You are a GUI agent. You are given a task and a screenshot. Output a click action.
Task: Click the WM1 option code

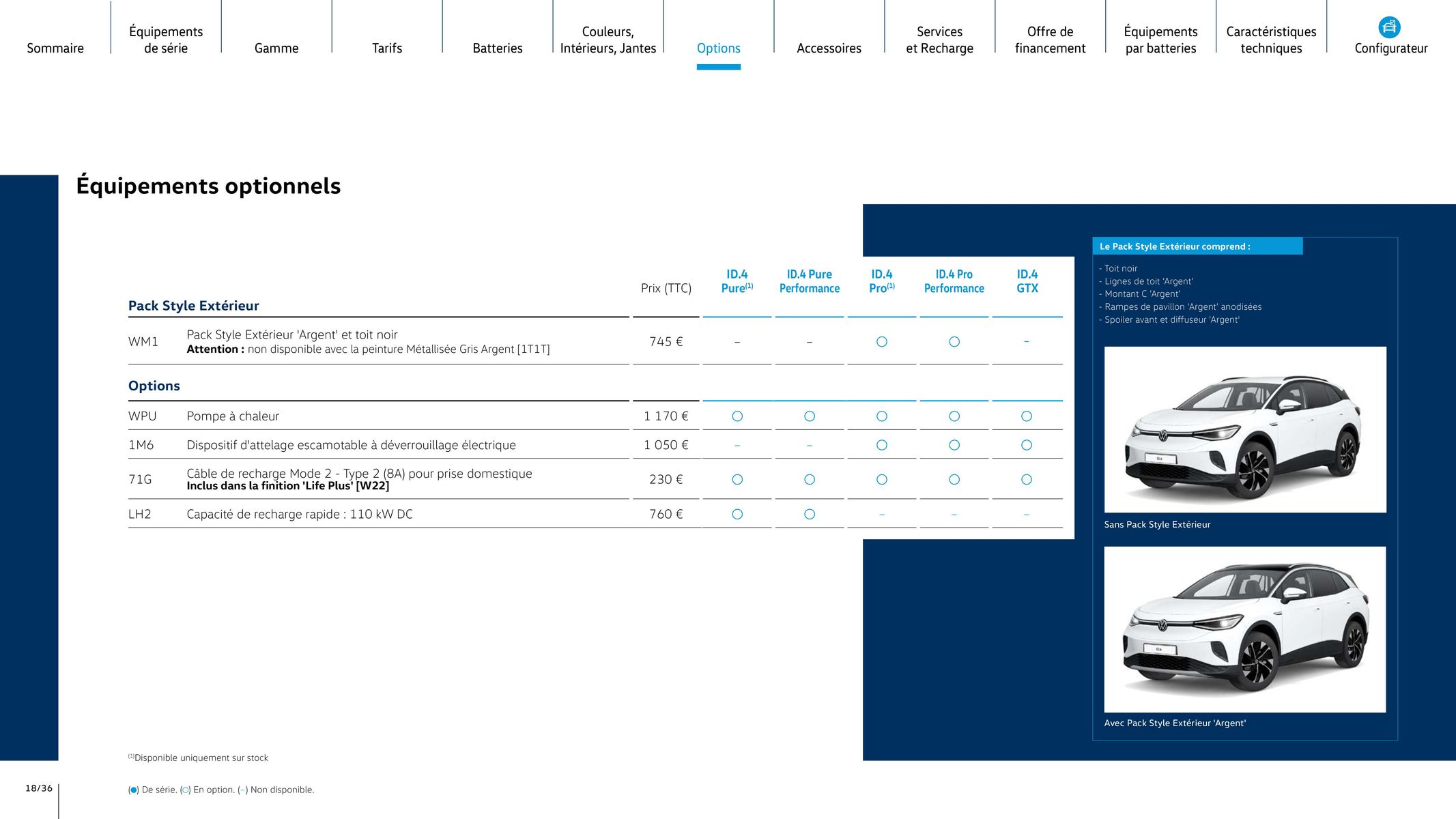(143, 341)
